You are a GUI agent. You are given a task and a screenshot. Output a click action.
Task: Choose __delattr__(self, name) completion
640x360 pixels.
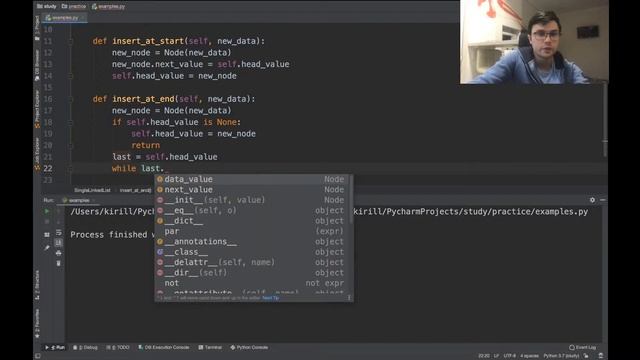click(252, 262)
